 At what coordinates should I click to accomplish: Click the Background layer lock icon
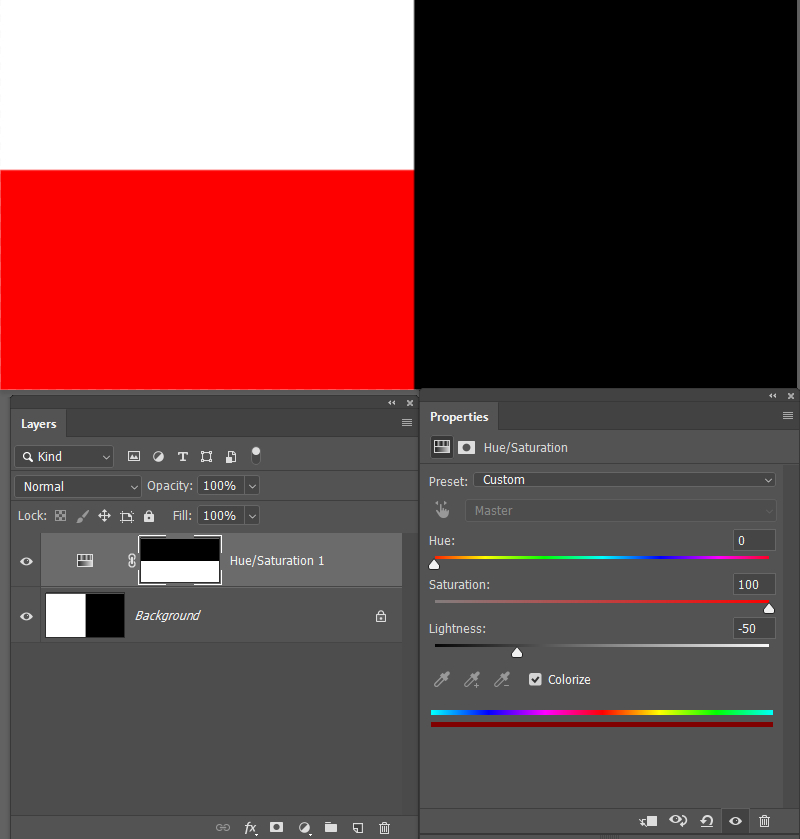click(381, 616)
